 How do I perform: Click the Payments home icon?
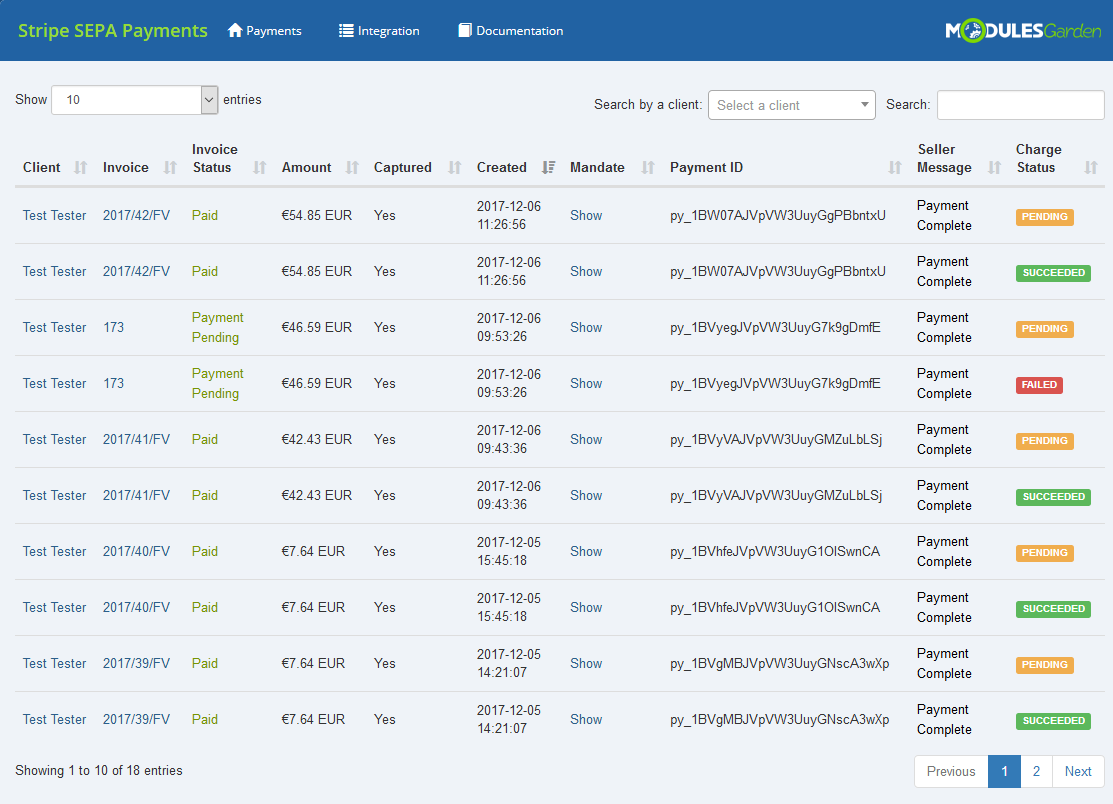tap(235, 31)
